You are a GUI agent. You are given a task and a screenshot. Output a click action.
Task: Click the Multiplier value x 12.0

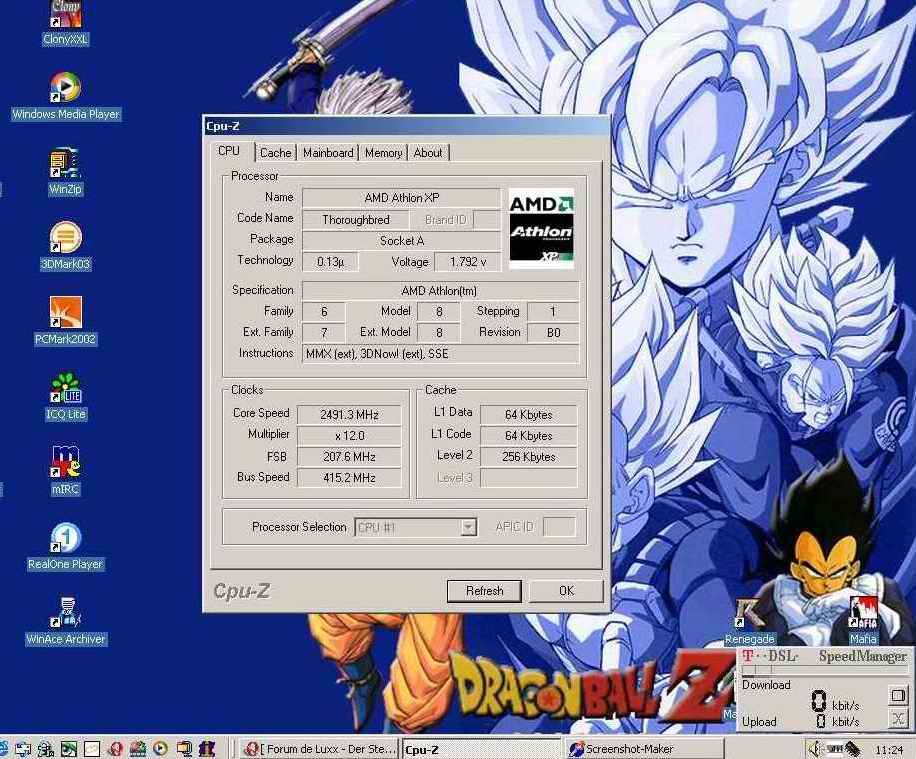point(349,436)
